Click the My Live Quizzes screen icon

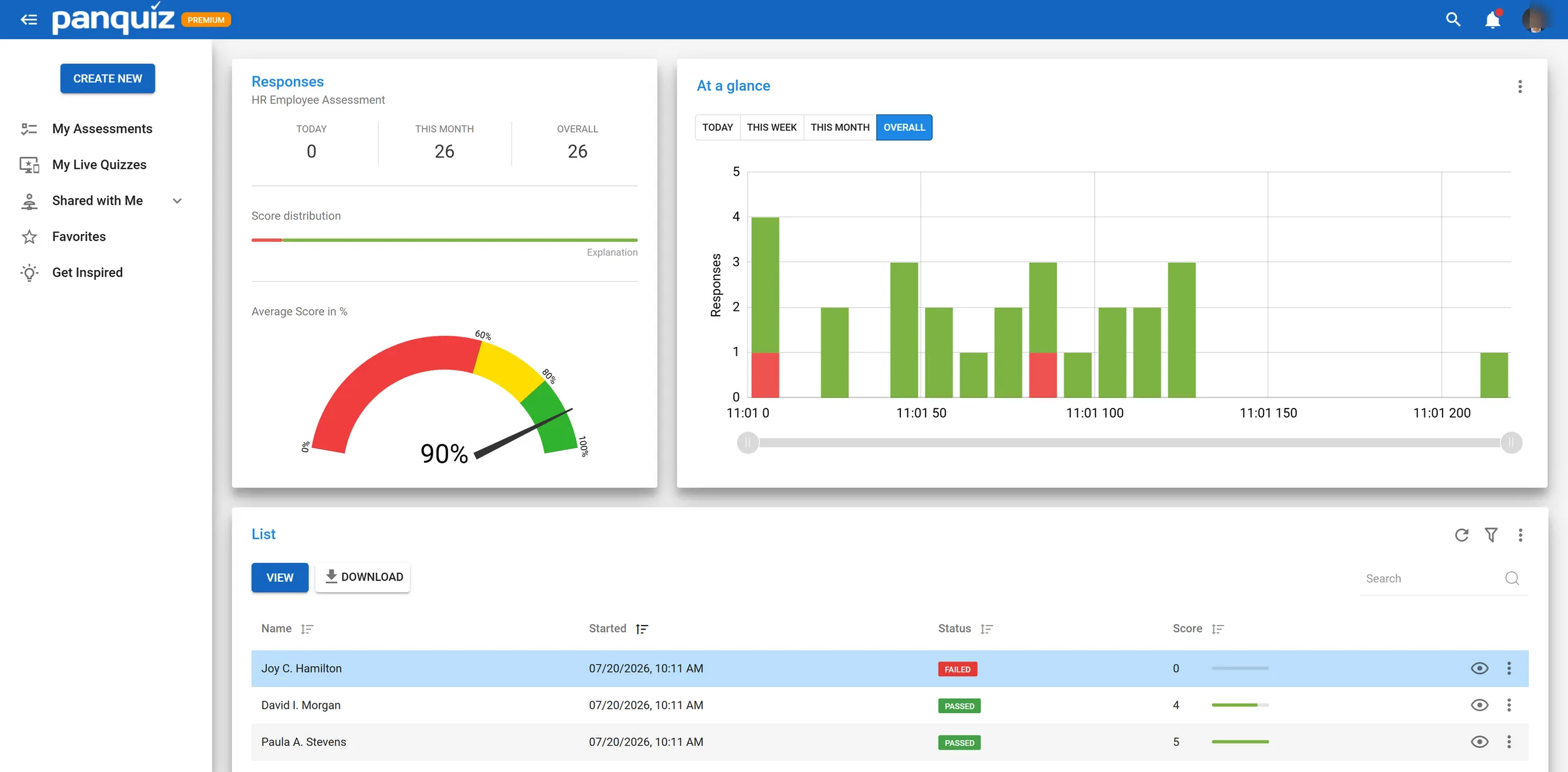[x=29, y=165]
